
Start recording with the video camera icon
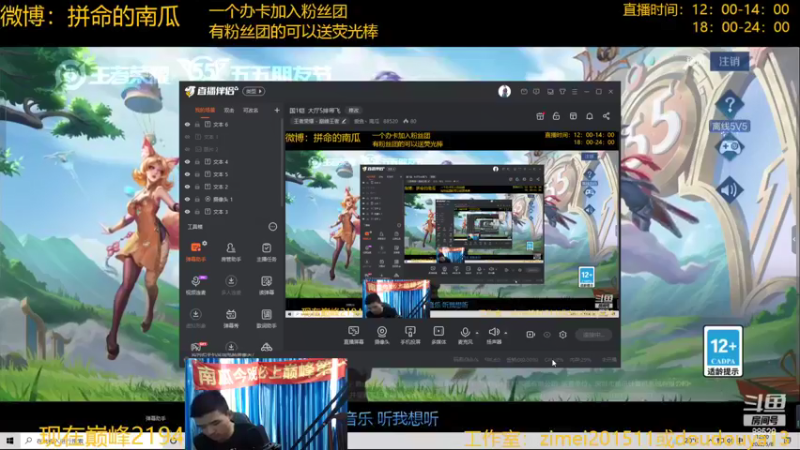pos(531,335)
